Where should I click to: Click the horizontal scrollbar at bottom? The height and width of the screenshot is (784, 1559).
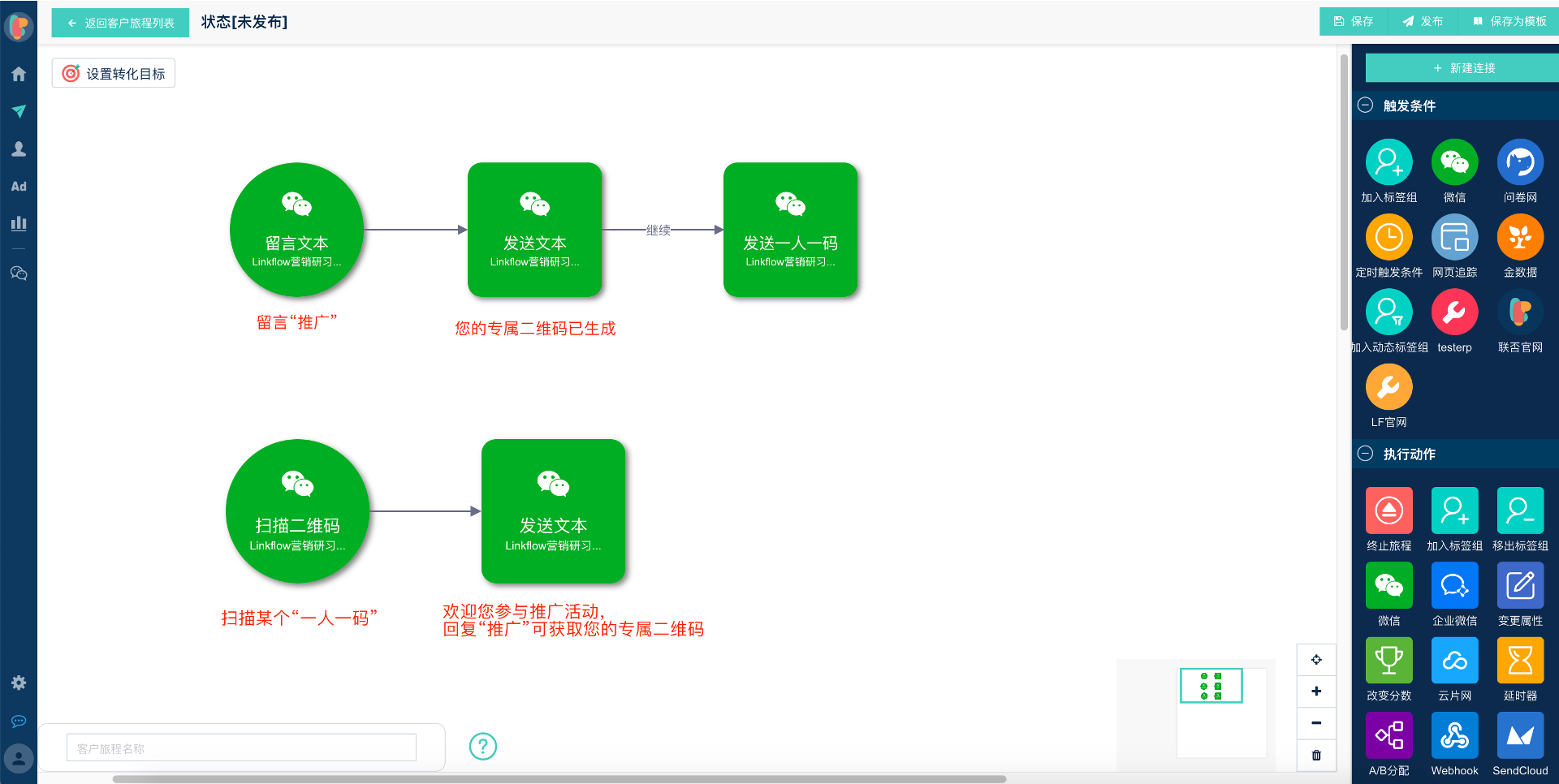[559, 779]
